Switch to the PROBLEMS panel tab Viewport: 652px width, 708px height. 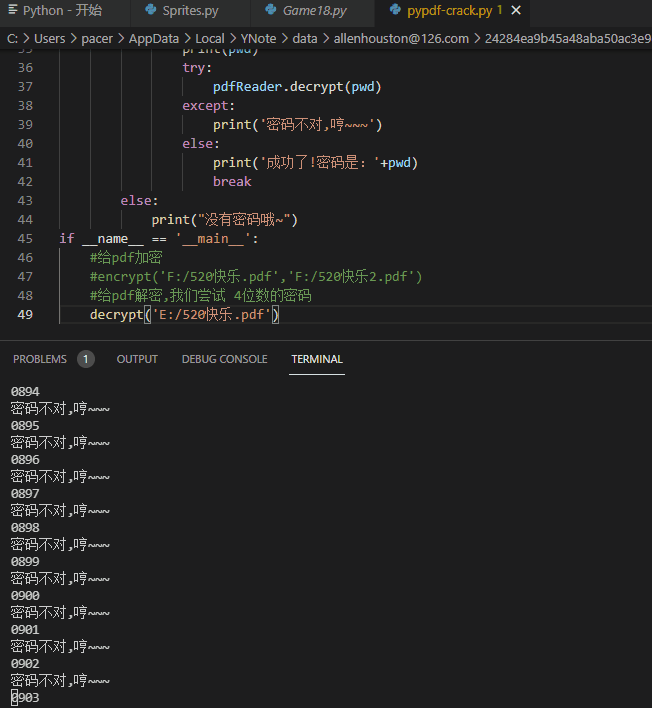point(40,359)
